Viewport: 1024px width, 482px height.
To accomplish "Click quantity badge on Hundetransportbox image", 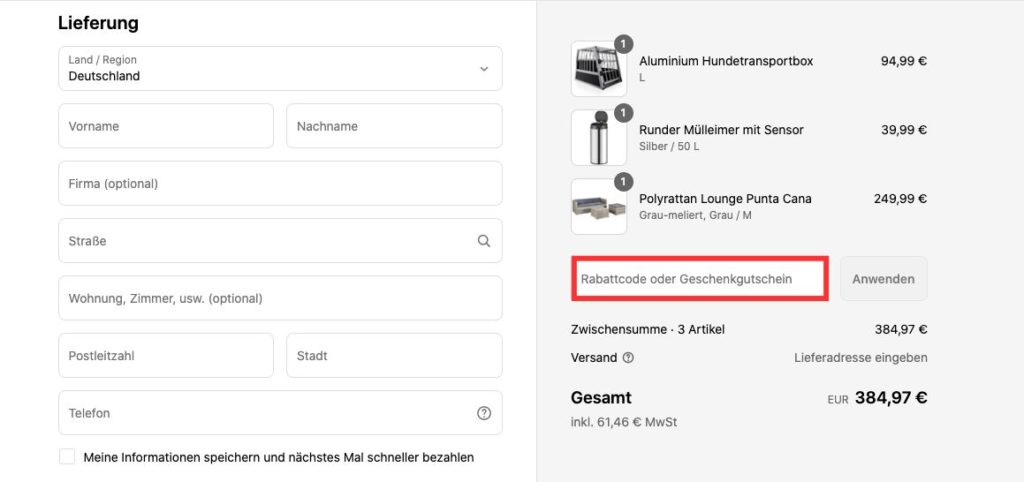I will 624,44.
